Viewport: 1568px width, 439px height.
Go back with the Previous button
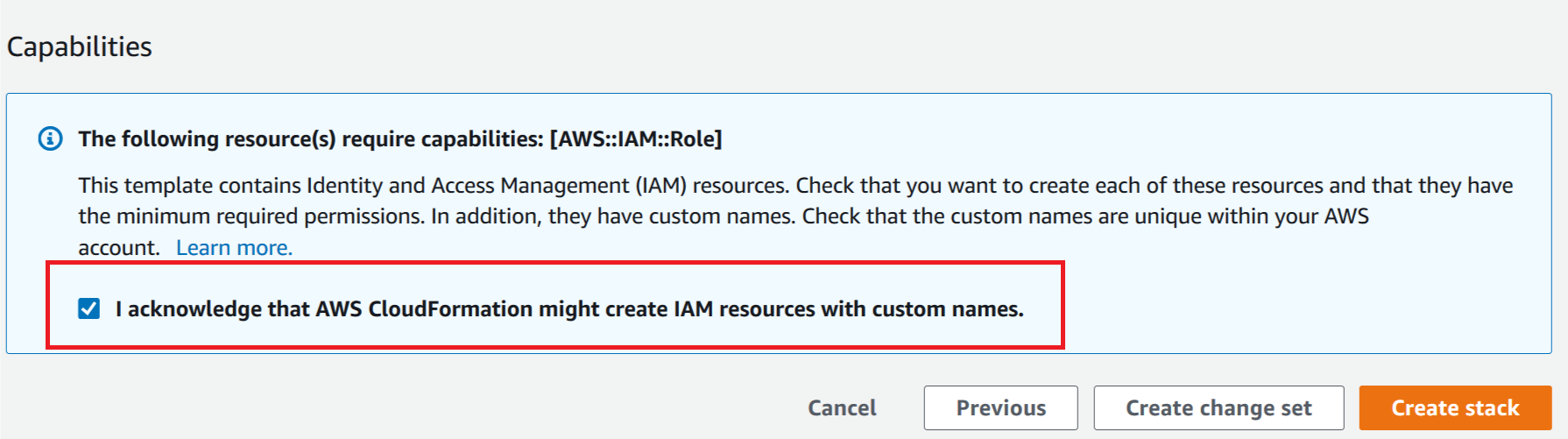click(1000, 408)
